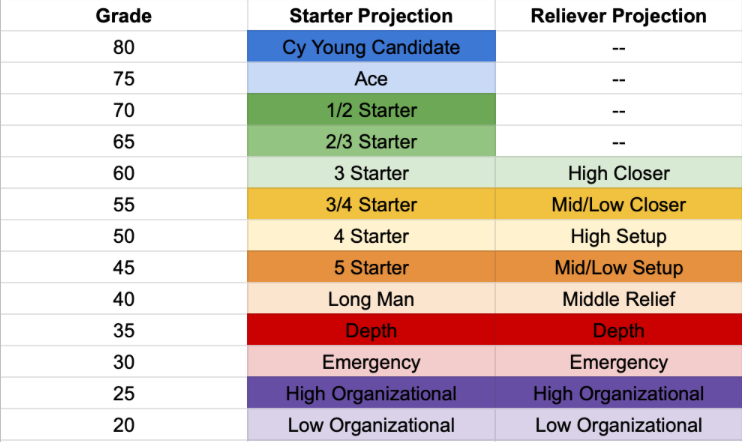This screenshot has width=742, height=442.
Task: Select the High Setup cell
Action: coord(618,237)
